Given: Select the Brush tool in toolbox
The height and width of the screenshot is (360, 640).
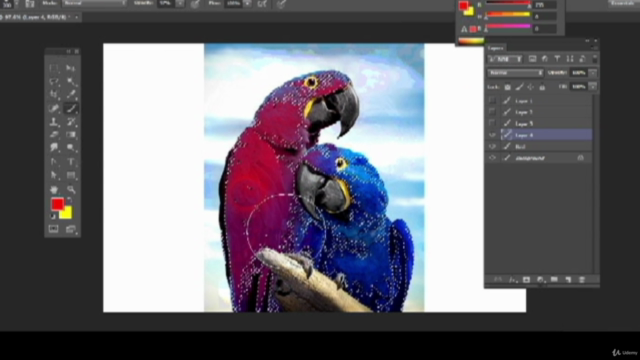Looking at the screenshot, I should coord(71,108).
